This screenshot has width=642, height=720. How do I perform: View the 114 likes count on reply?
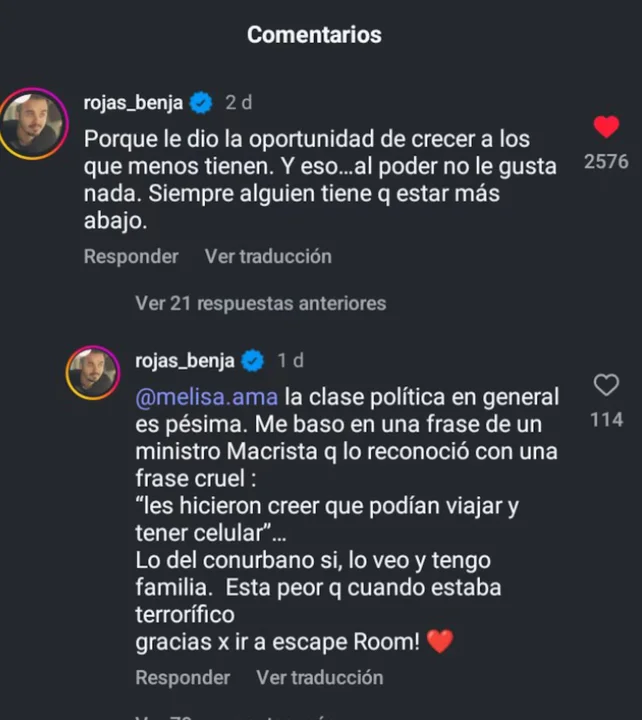tap(606, 419)
